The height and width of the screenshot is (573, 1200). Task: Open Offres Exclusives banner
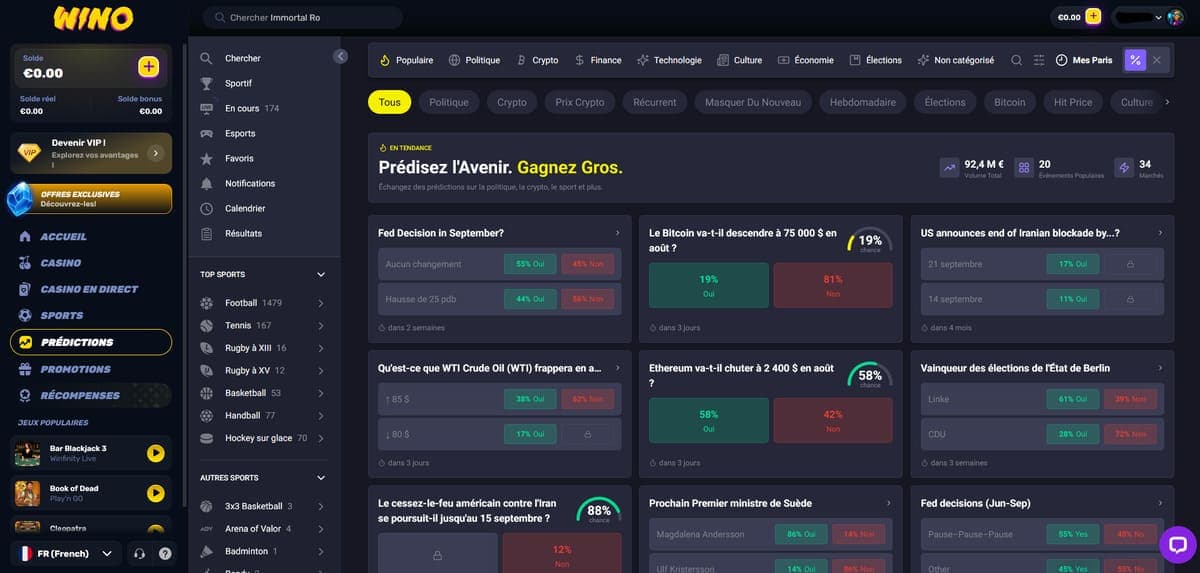pos(92,199)
